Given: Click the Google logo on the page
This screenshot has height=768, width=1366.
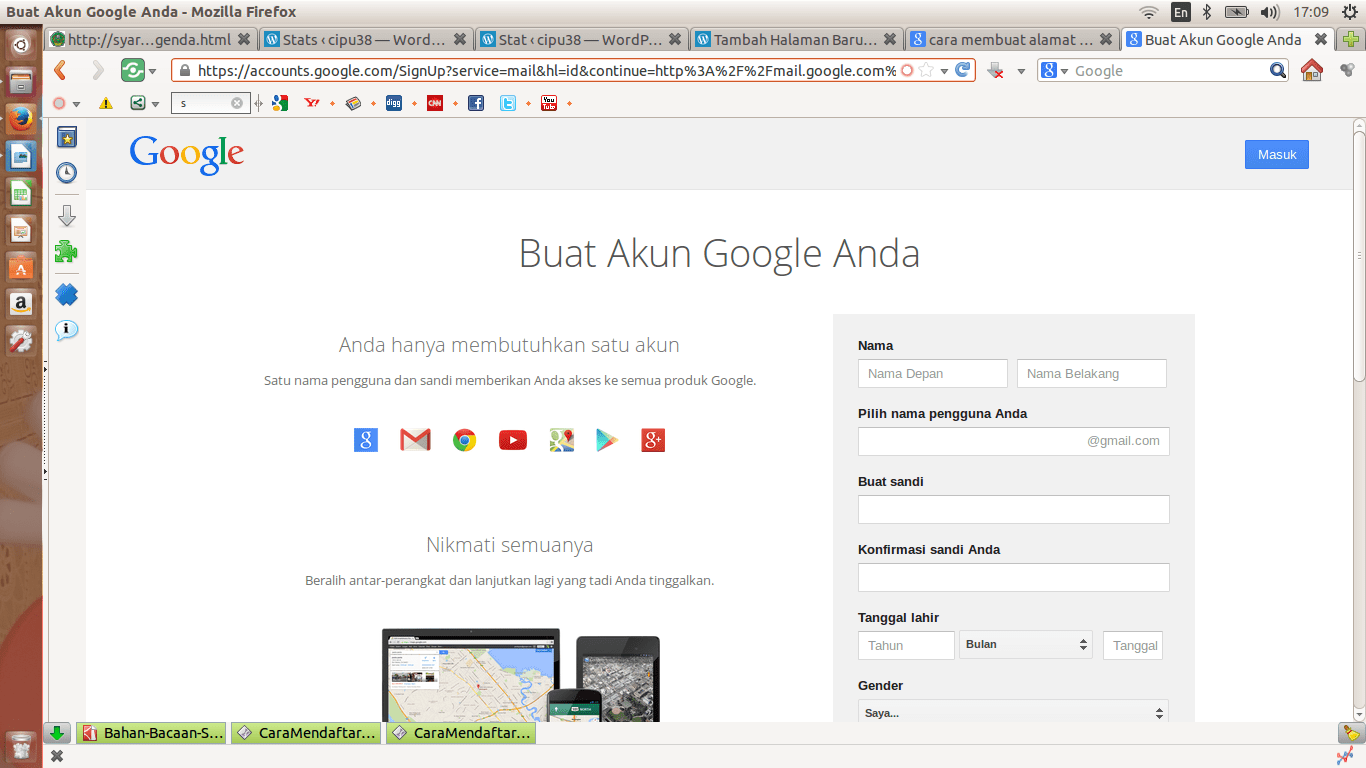Looking at the screenshot, I should (187, 155).
